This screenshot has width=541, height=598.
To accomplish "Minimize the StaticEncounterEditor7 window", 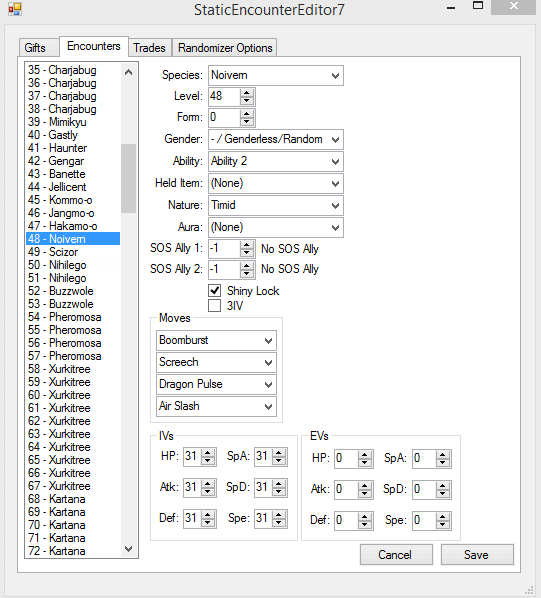I will (x=451, y=7).
